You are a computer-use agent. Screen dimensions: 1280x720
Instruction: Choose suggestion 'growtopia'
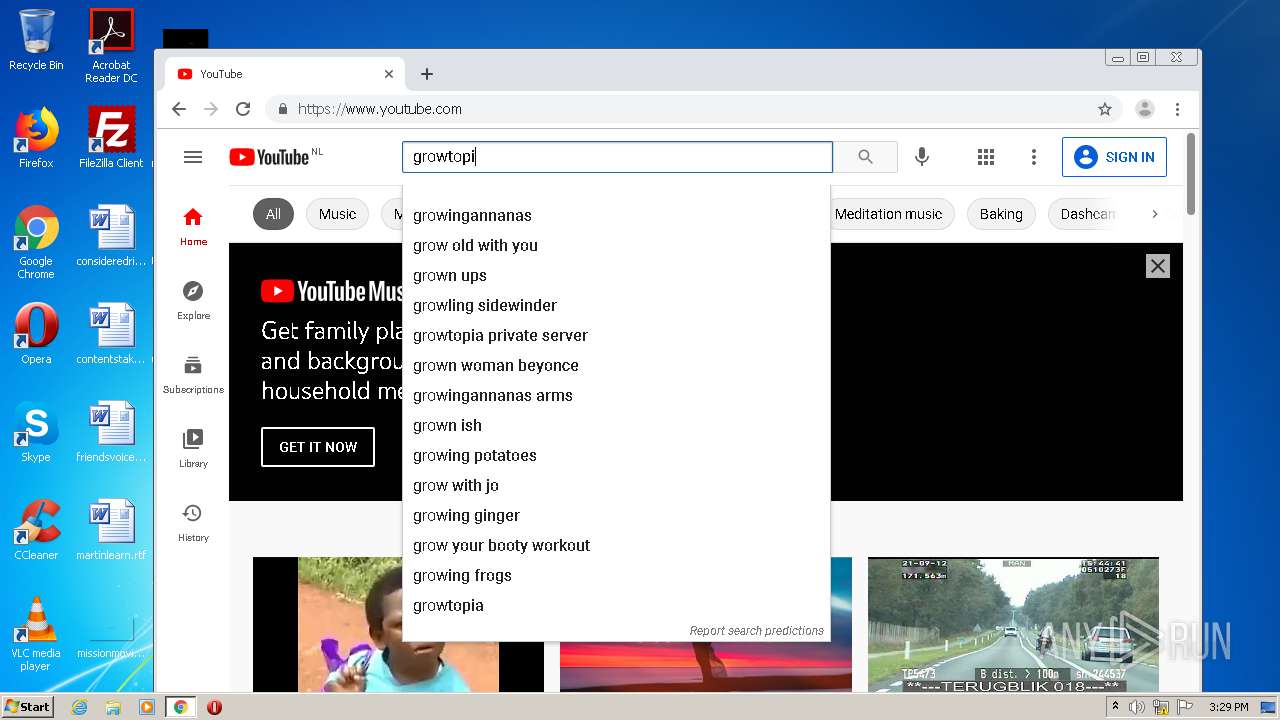click(x=616, y=605)
